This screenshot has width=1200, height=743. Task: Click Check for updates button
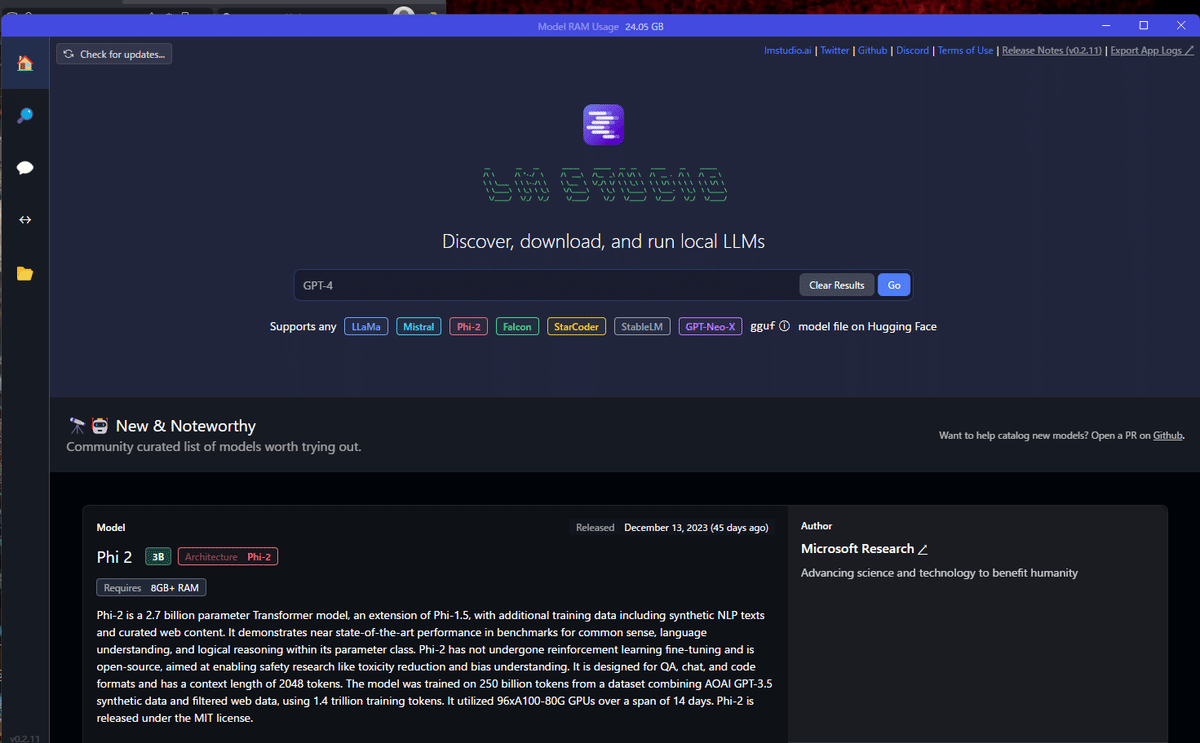[x=114, y=54]
